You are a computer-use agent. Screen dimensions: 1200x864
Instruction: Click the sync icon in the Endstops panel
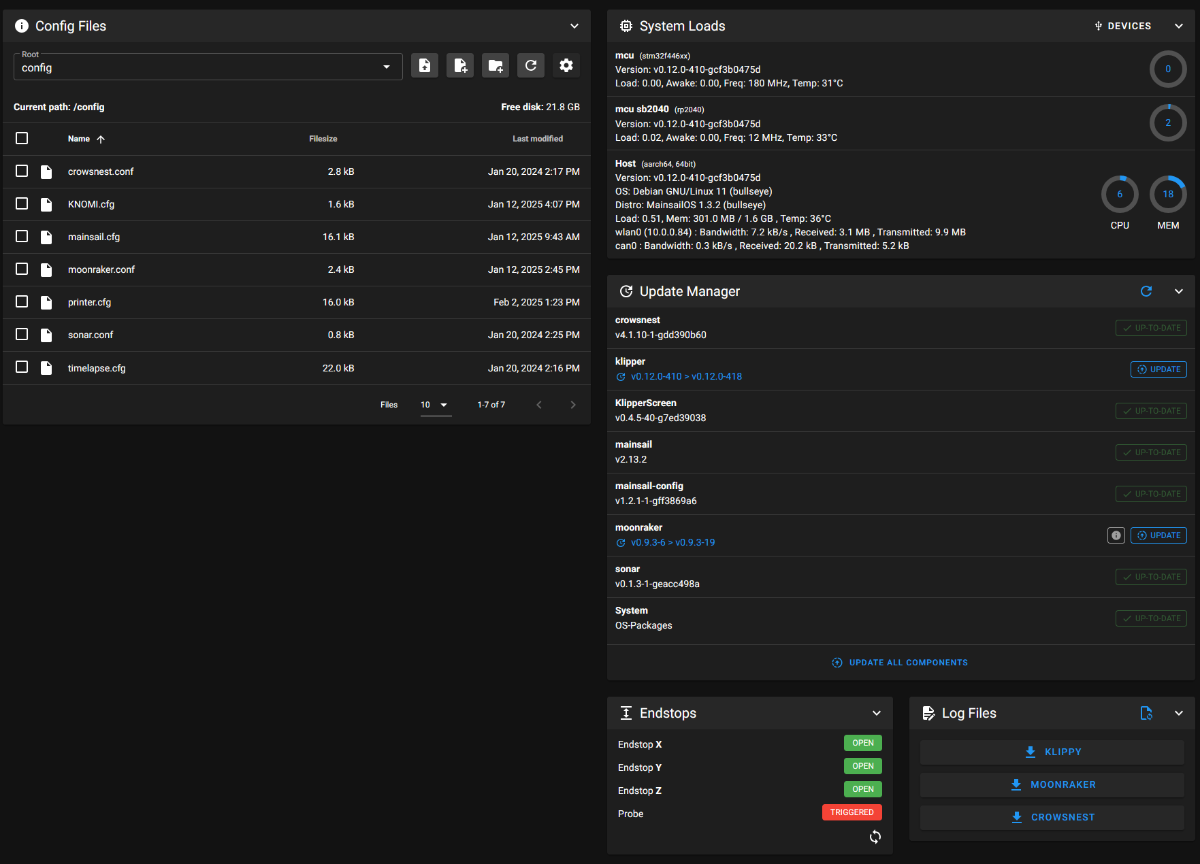coord(875,837)
